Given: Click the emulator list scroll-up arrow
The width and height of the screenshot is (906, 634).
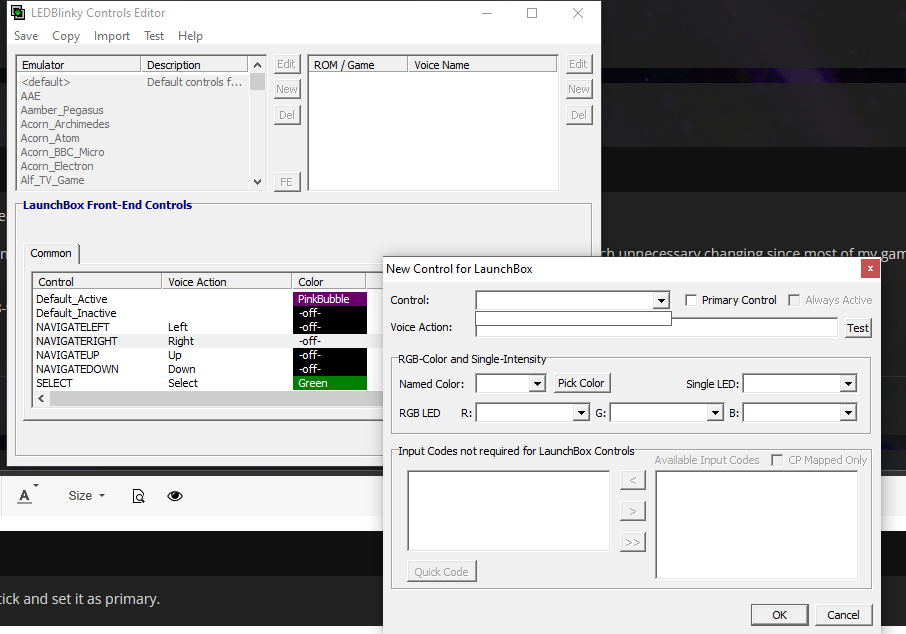Looking at the screenshot, I should click(x=258, y=65).
